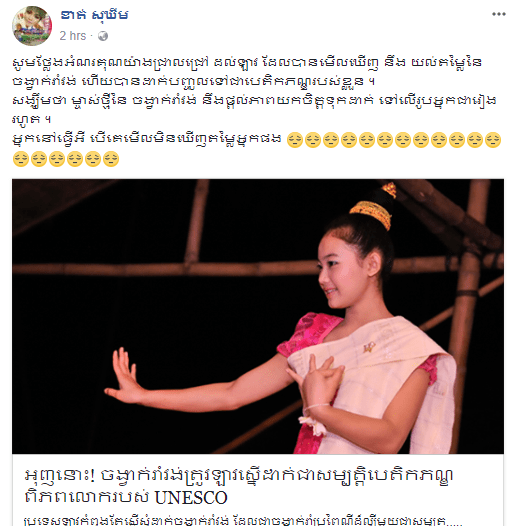Click the last emoji on the first emoji row
507x526 pixels.
point(493,141)
